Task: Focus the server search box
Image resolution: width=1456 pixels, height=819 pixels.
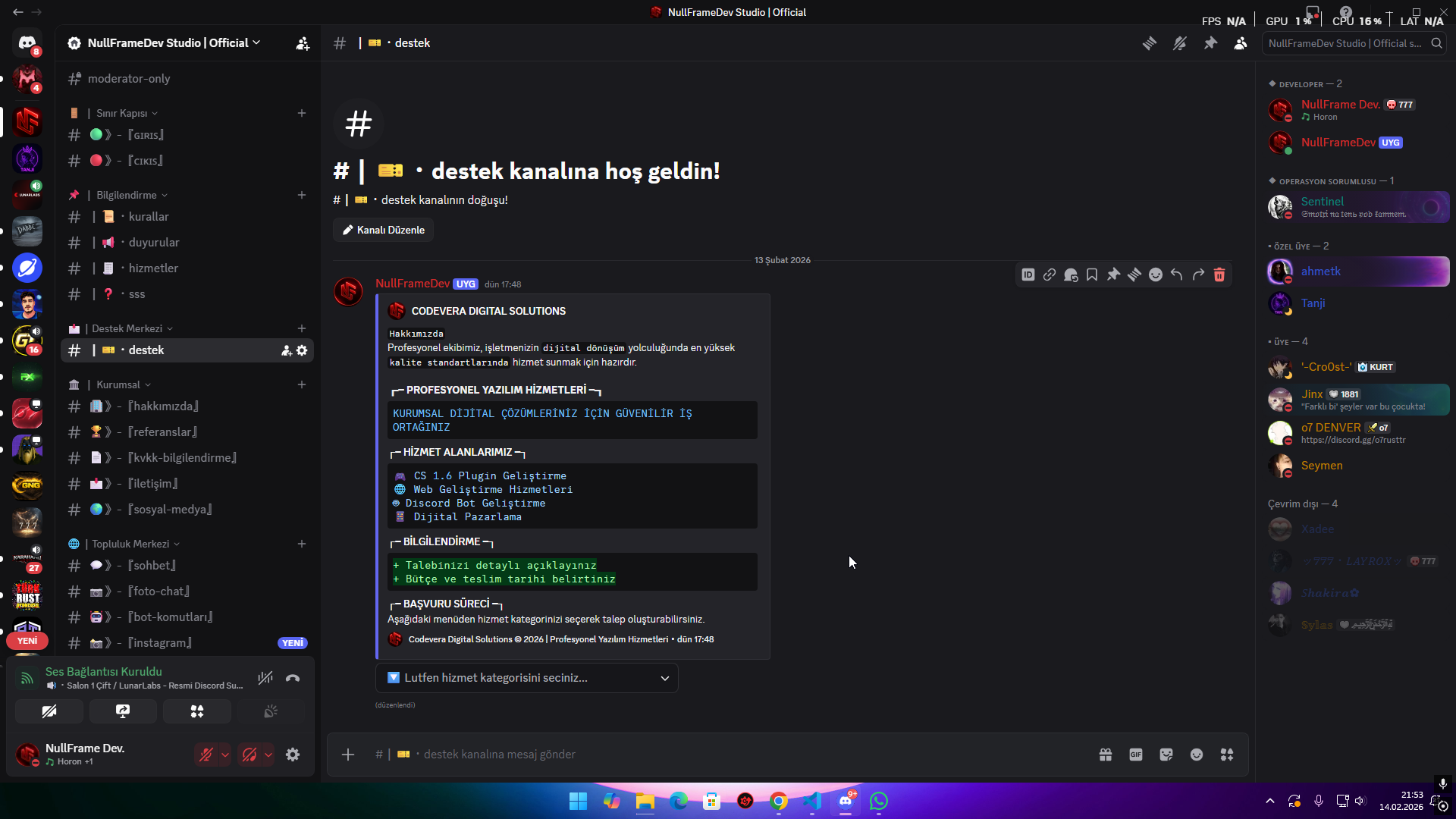Action: (1354, 43)
